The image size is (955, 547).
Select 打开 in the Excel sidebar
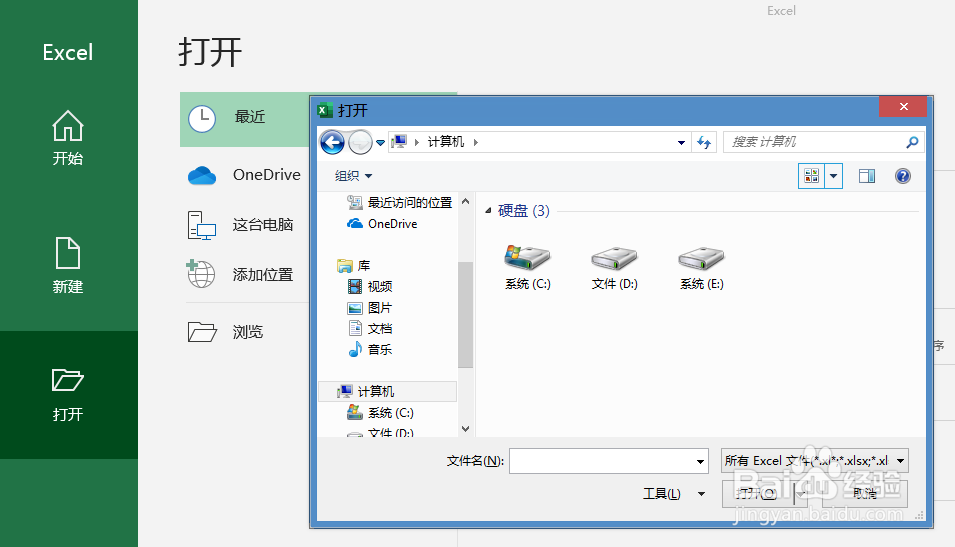pyautogui.click(x=68, y=395)
